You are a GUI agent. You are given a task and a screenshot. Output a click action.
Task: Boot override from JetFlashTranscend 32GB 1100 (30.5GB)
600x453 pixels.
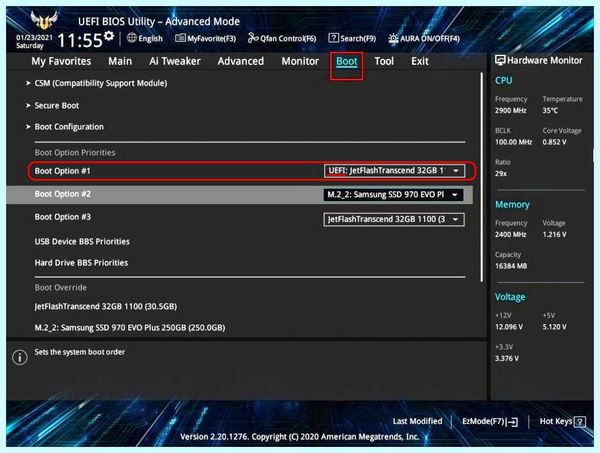coord(106,306)
